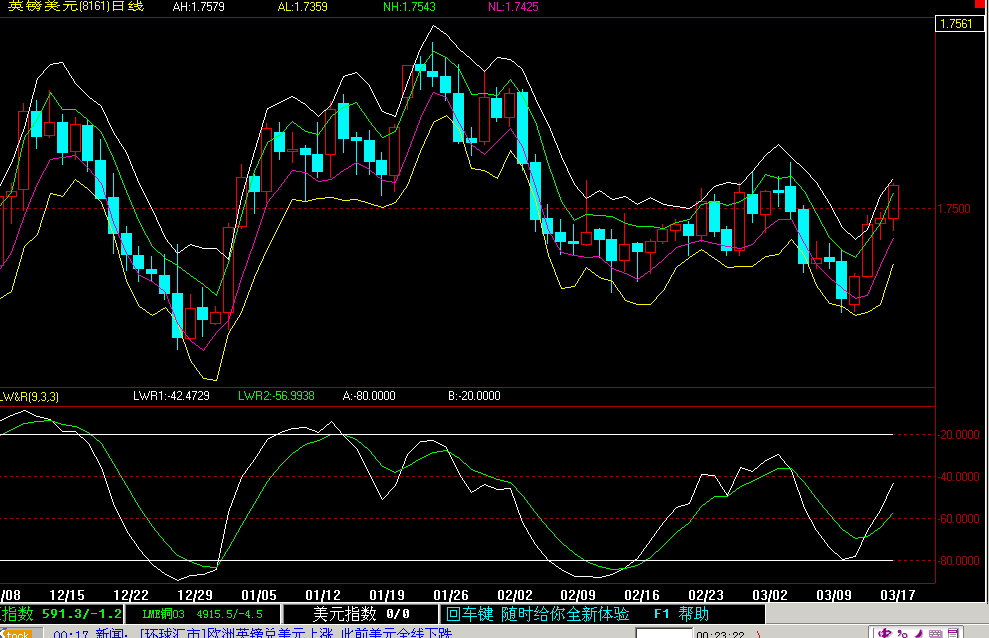
Task: Open the LW&R(9,3,3) indicator label
Action: pos(30,397)
